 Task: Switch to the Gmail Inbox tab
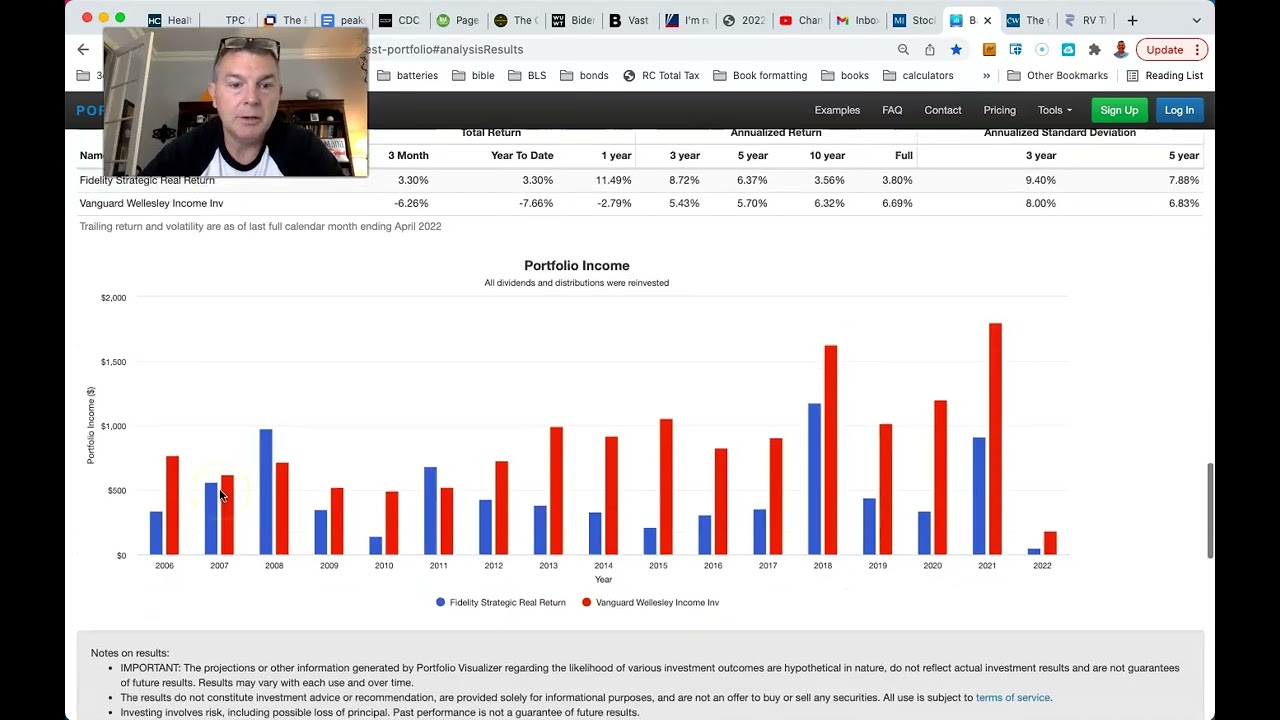coord(857,20)
